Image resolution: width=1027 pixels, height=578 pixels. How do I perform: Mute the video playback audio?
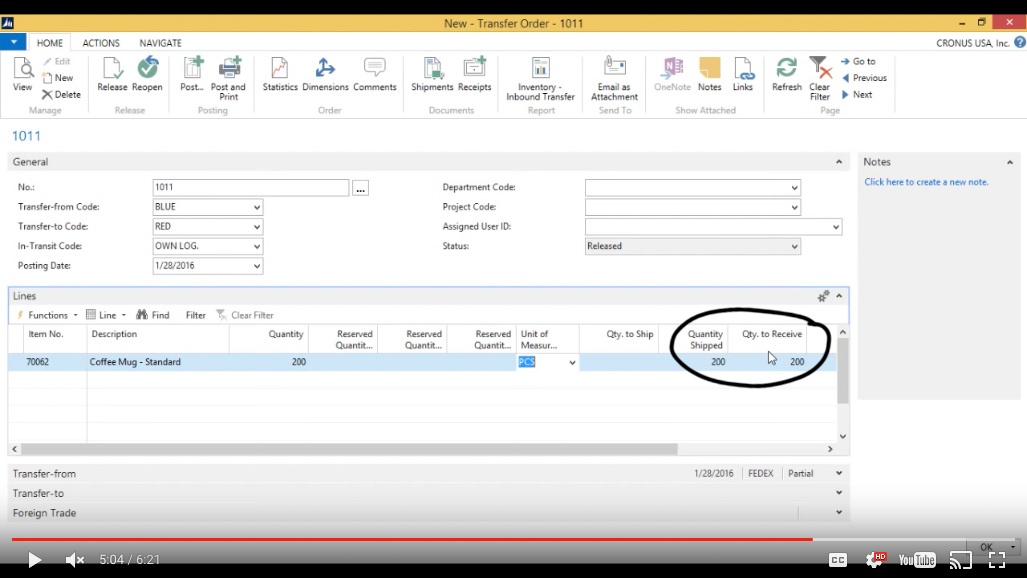point(75,560)
